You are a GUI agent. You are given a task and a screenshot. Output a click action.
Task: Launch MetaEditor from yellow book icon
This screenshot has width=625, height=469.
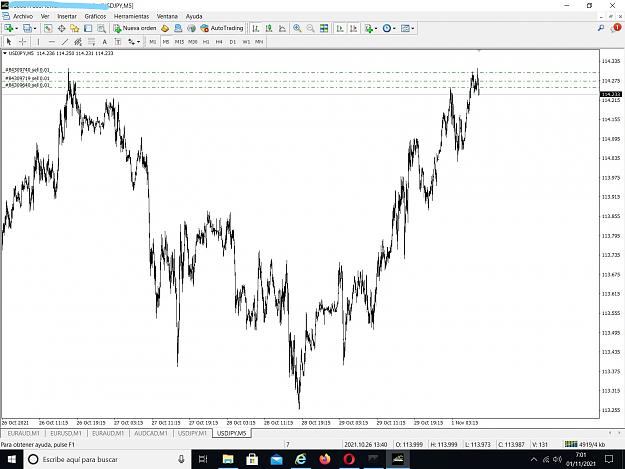point(165,28)
